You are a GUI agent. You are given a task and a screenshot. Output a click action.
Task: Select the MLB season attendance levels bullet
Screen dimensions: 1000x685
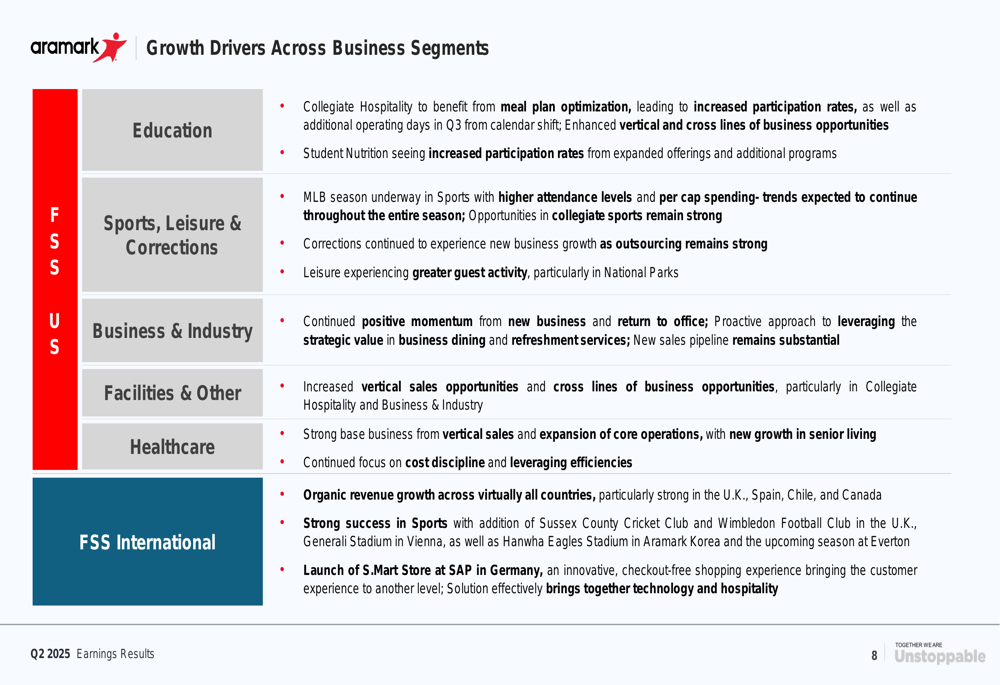click(610, 206)
